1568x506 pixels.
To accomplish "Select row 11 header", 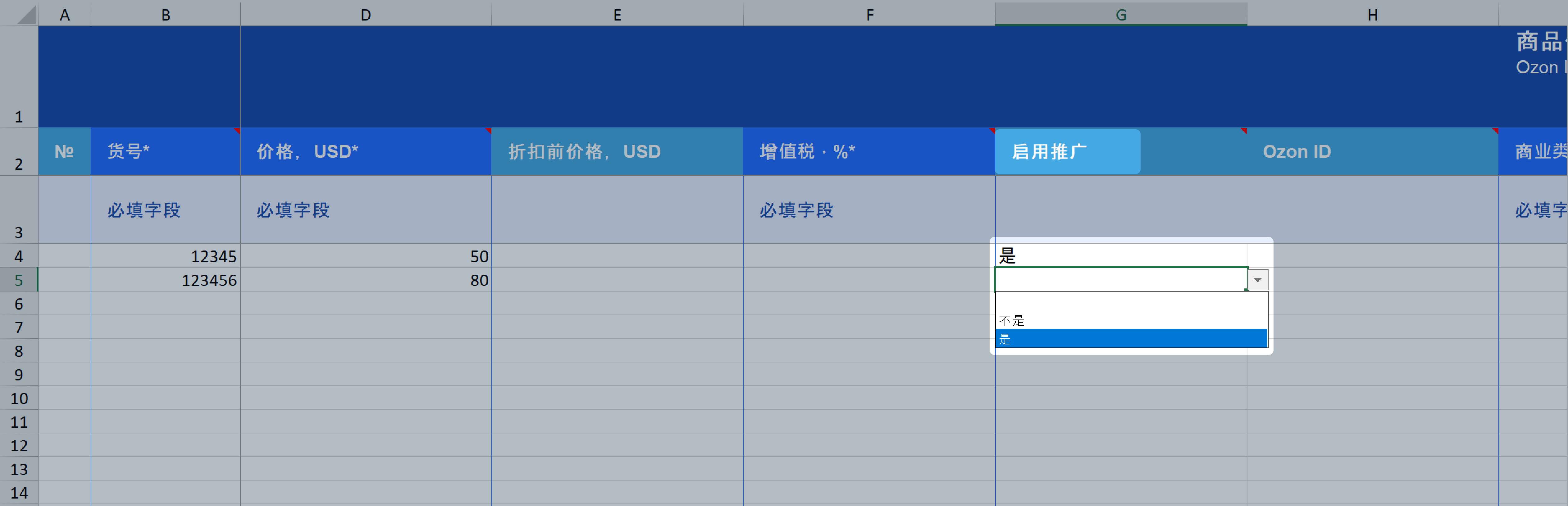I will [19, 421].
